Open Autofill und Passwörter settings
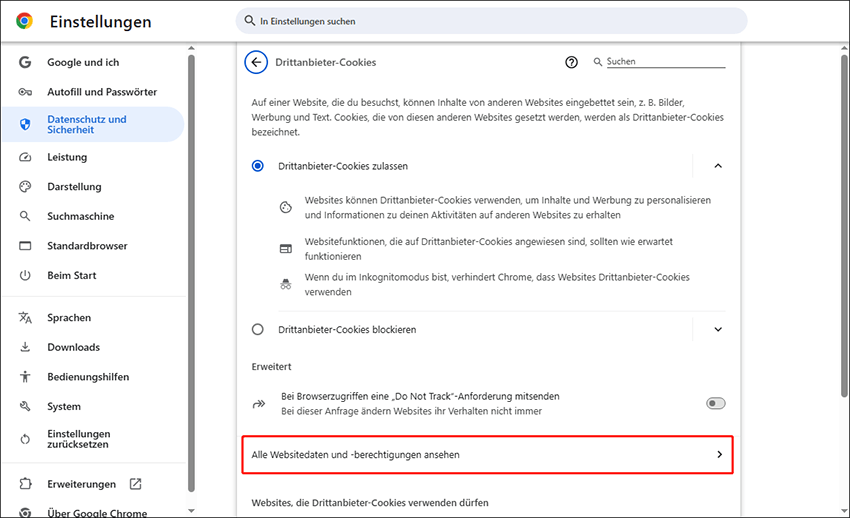 pos(102,92)
